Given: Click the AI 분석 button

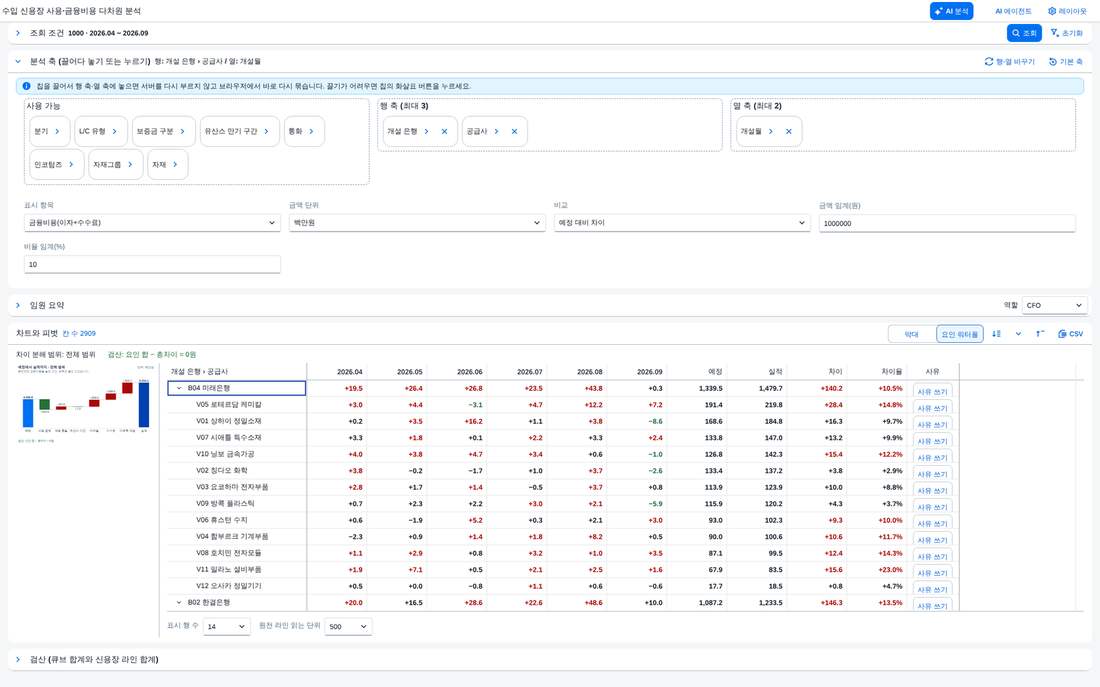Looking at the screenshot, I should (951, 11).
